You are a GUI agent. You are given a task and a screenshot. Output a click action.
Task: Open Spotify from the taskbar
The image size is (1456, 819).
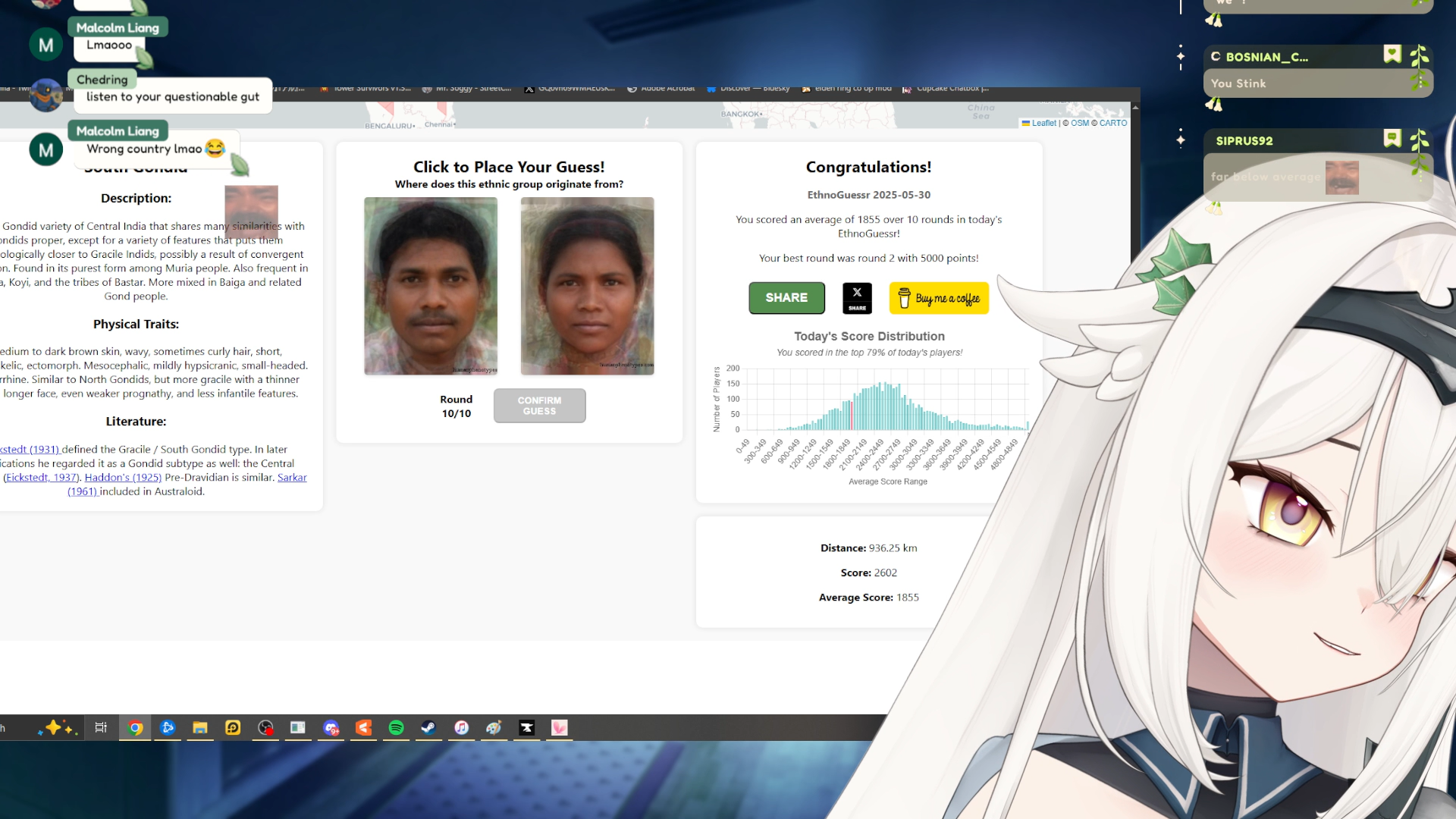pos(396,728)
